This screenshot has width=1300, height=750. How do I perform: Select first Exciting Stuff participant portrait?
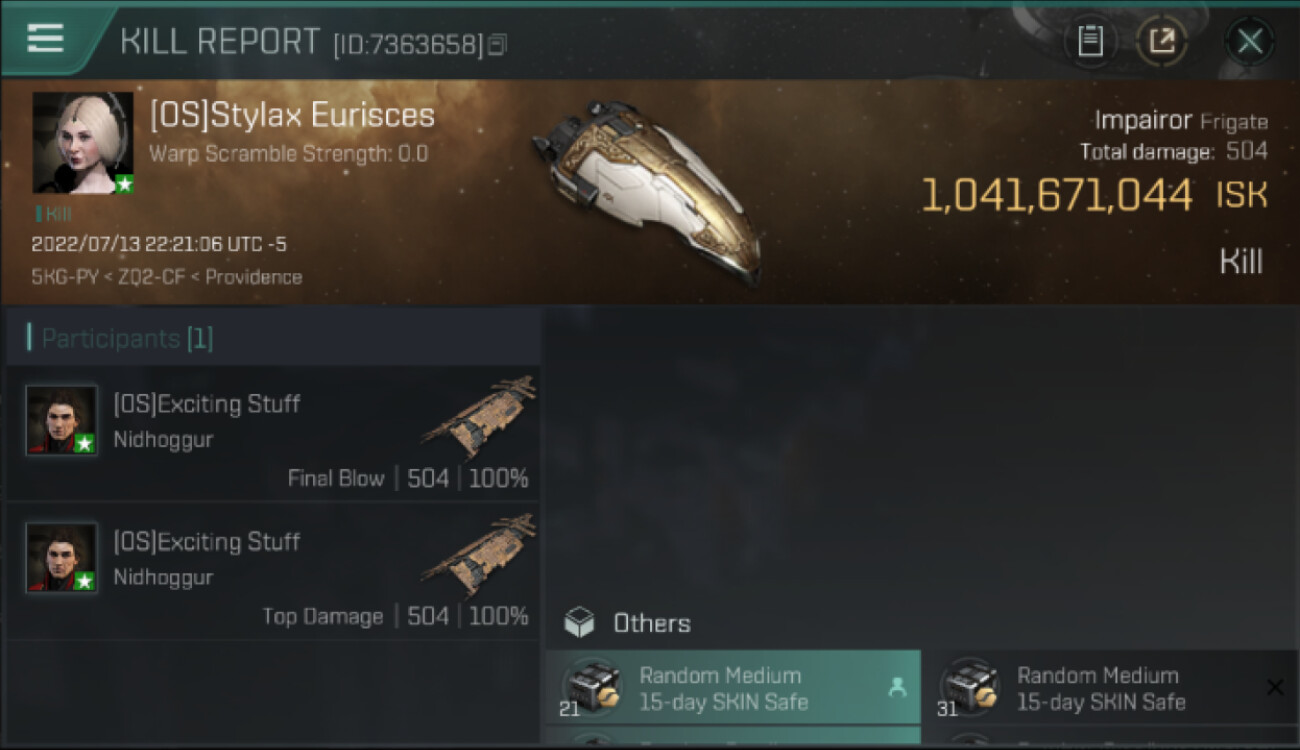[62, 420]
